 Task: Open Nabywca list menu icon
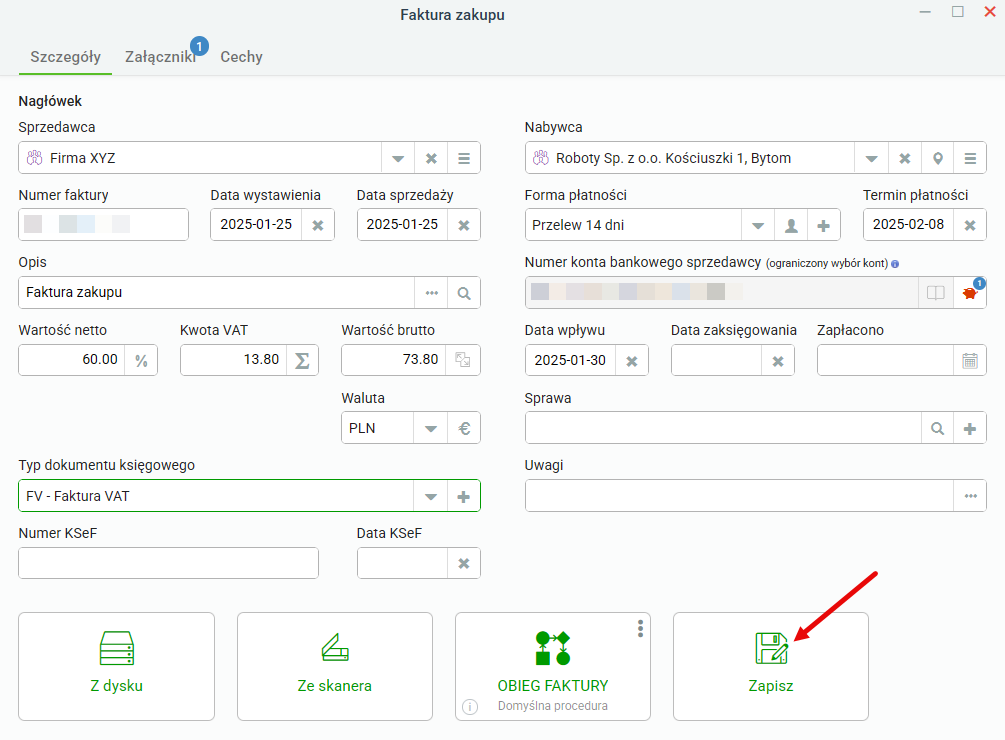(970, 158)
